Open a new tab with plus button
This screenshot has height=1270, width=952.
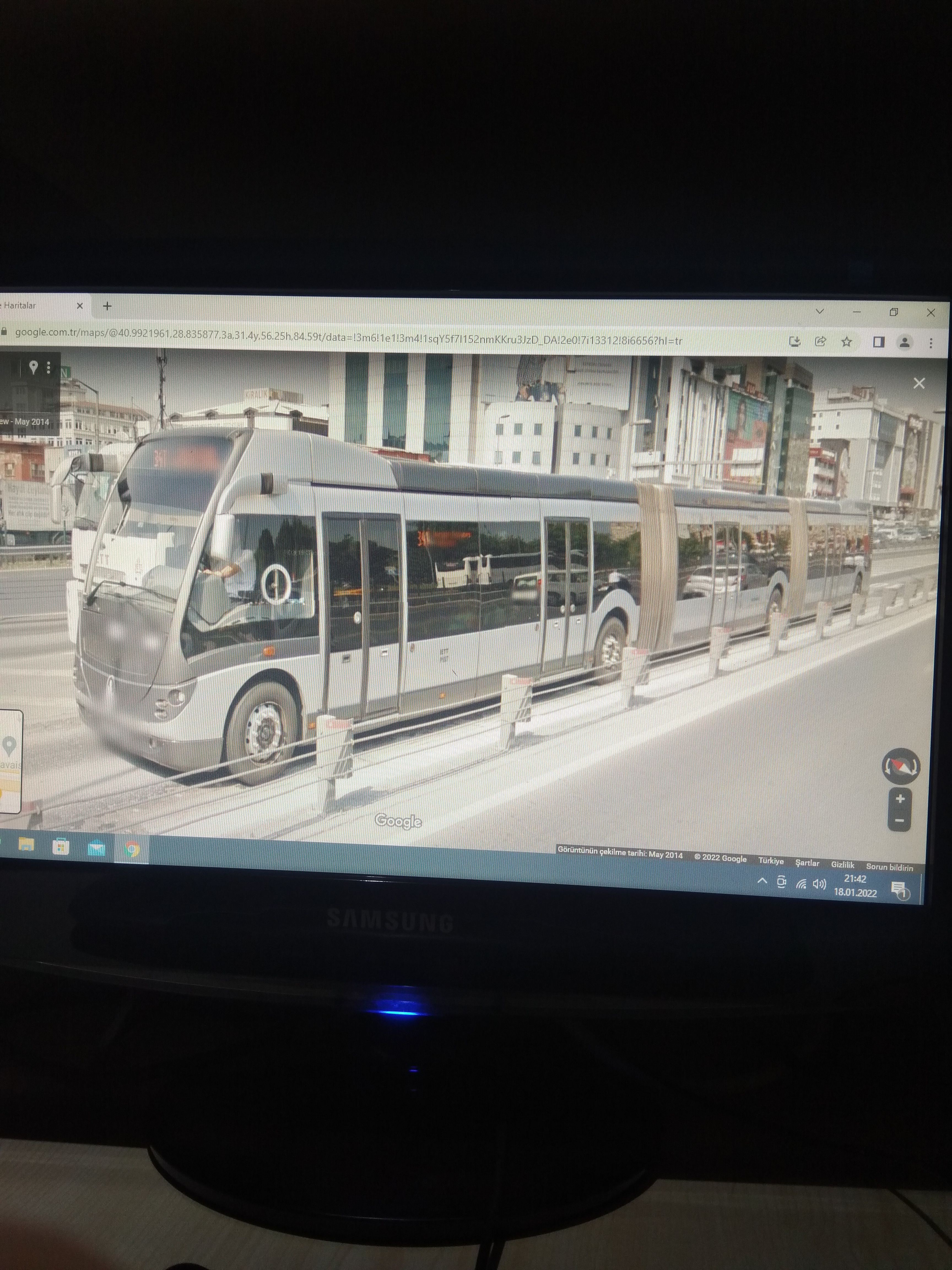point(107,306)
